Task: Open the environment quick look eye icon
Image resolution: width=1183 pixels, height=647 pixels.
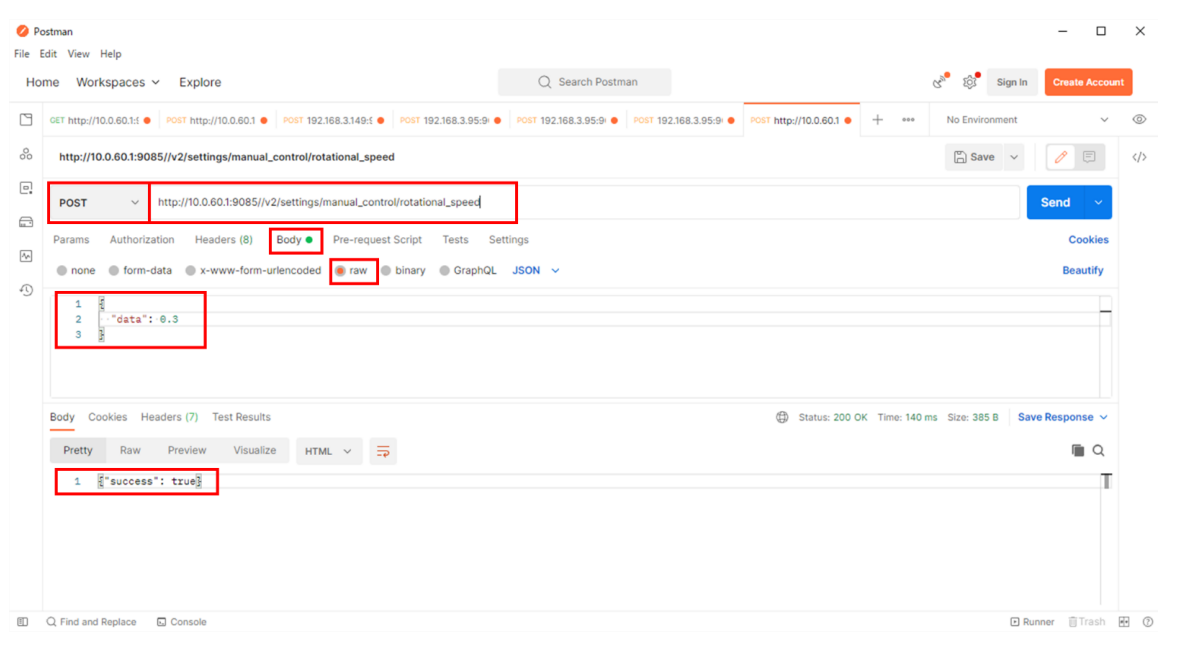Action: 1139,120
